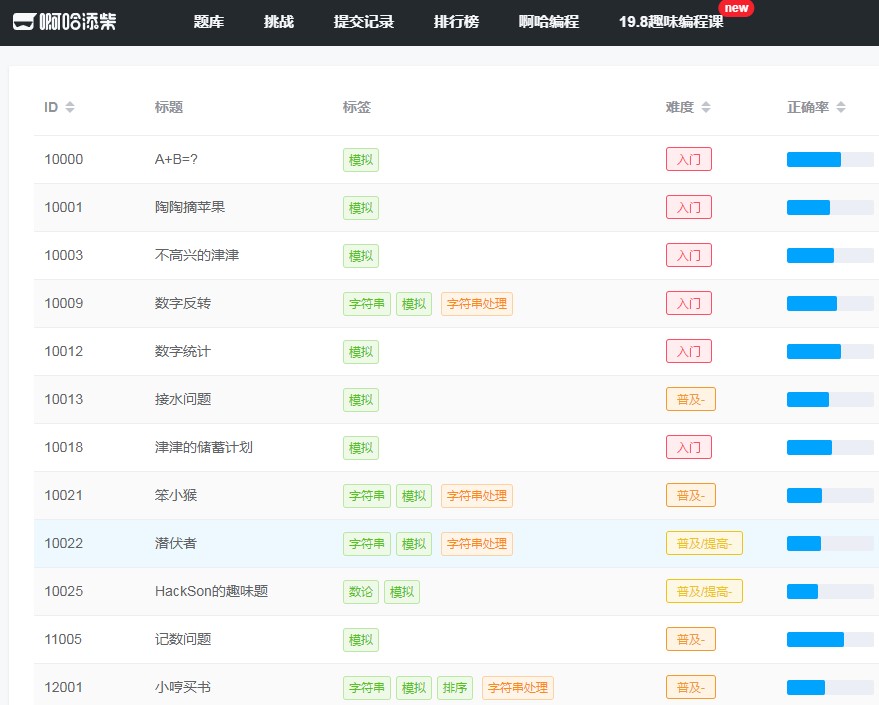Navigate to 啊哈编程

pos(548,22)
